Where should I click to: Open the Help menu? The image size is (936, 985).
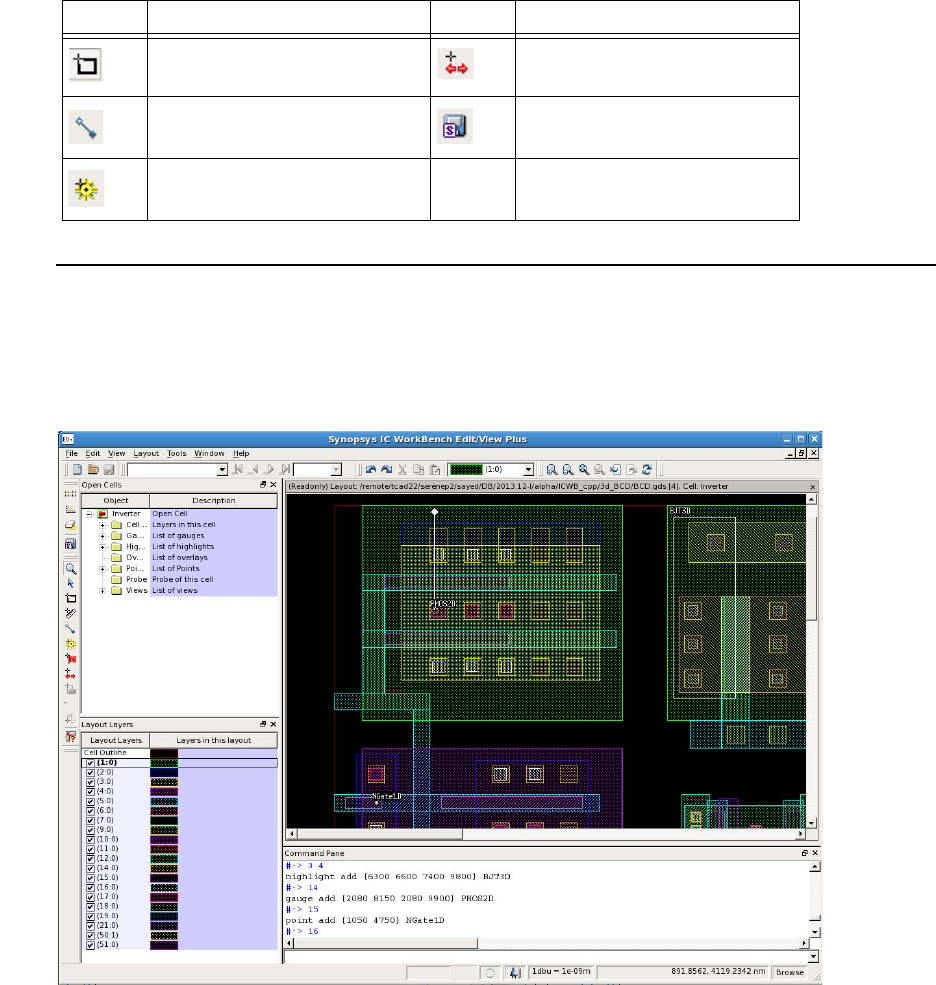click(241, 454)
